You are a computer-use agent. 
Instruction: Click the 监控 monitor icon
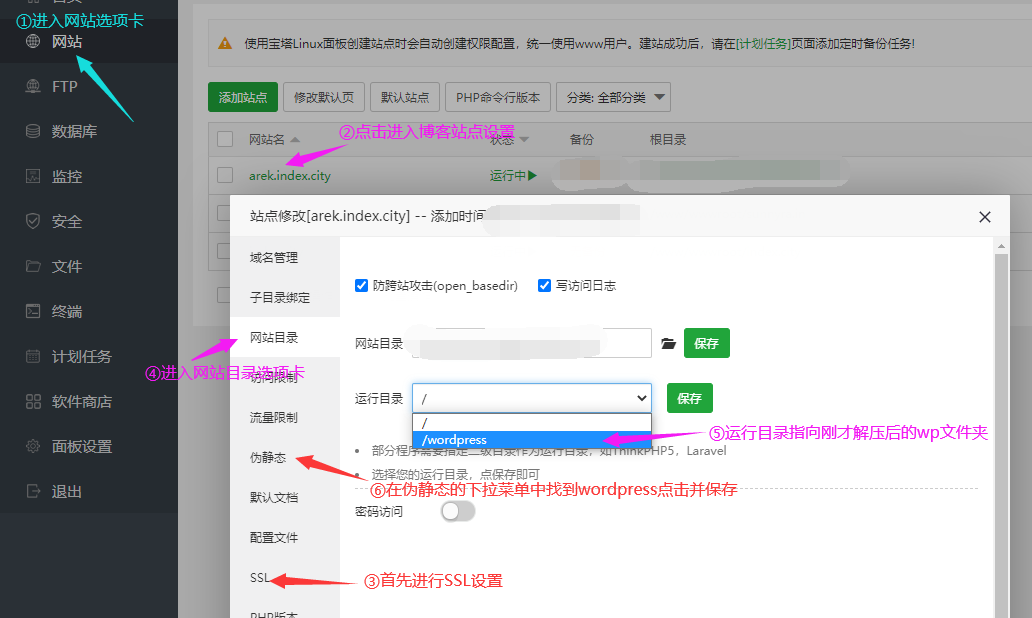point(33,176)
